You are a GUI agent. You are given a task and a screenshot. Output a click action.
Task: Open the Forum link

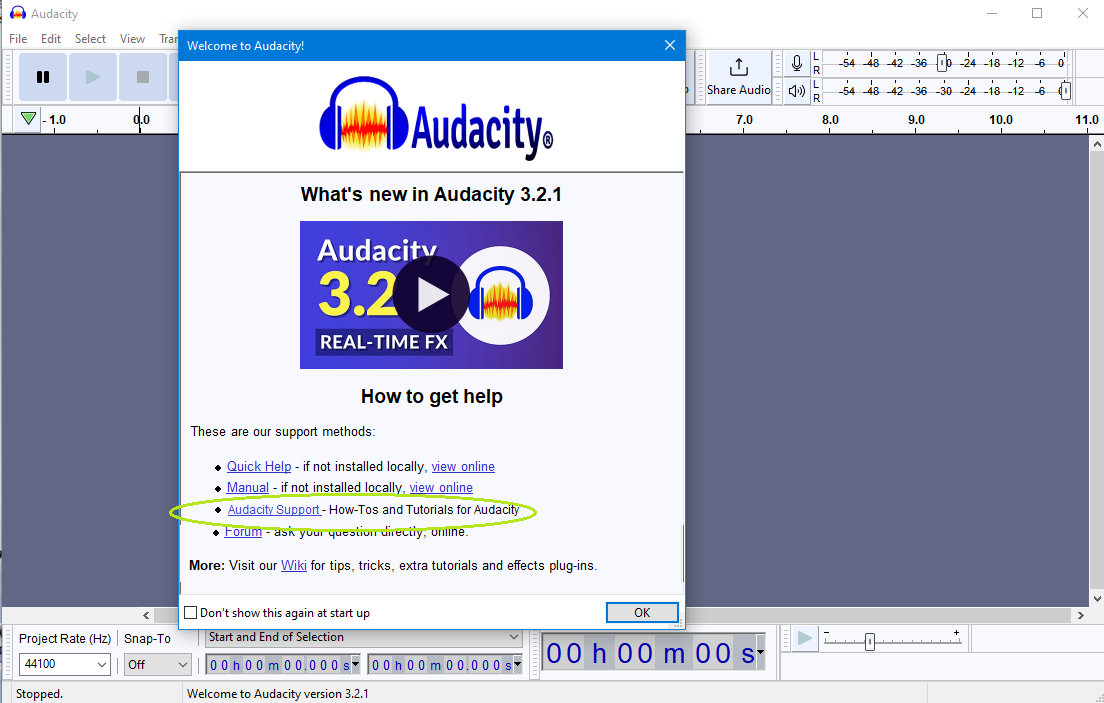pos(243,531)
